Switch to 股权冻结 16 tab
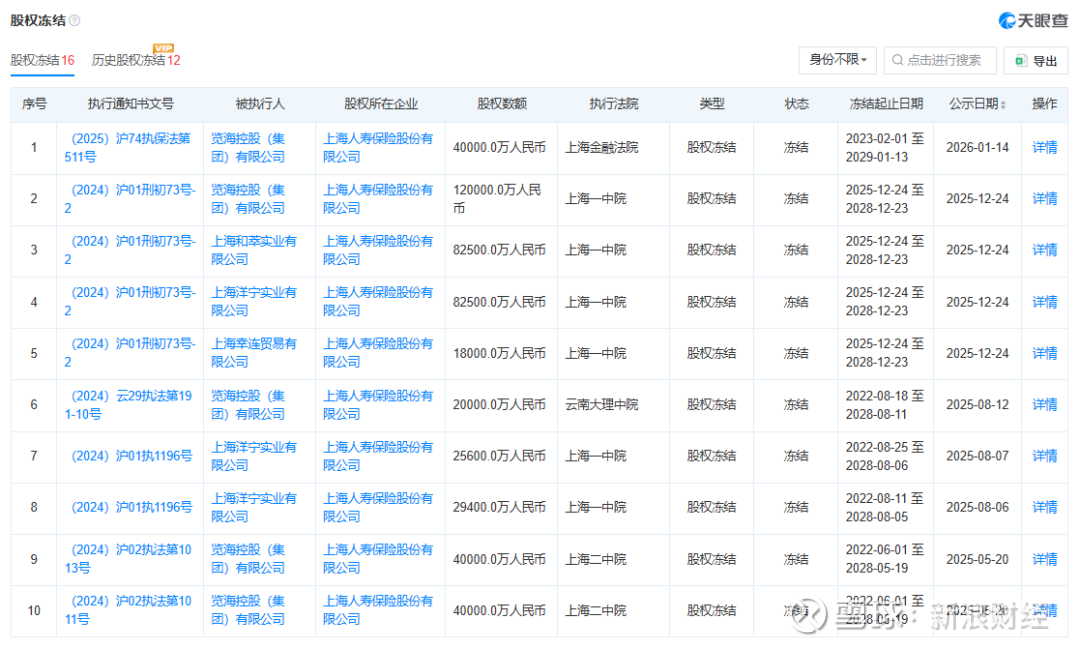Image resolution: width=1080 pixels, height=649 pixels. click(x=42, y=61)
